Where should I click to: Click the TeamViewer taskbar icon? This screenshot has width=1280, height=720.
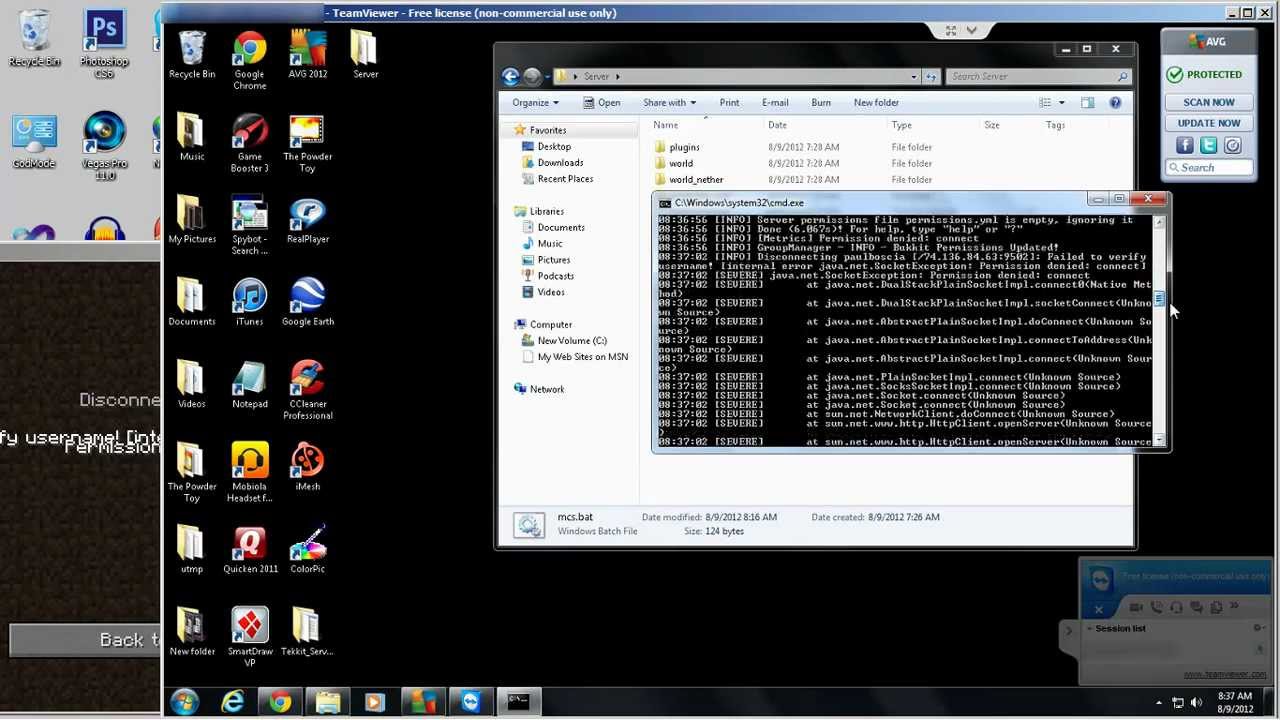[471, 702]
